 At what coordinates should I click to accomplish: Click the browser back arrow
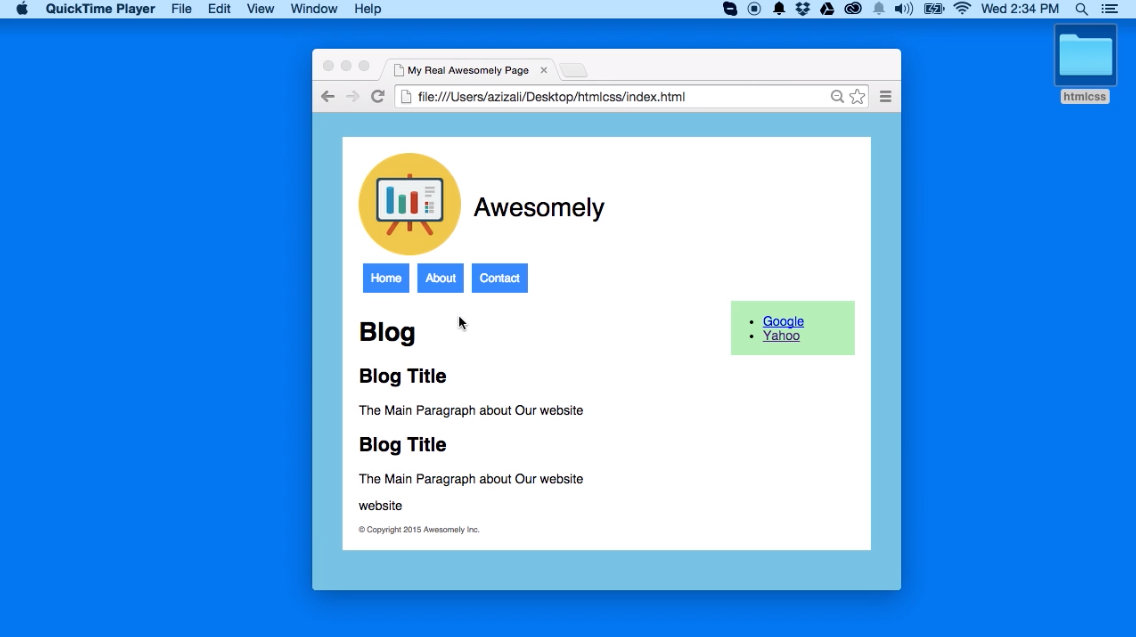point(327,97)
